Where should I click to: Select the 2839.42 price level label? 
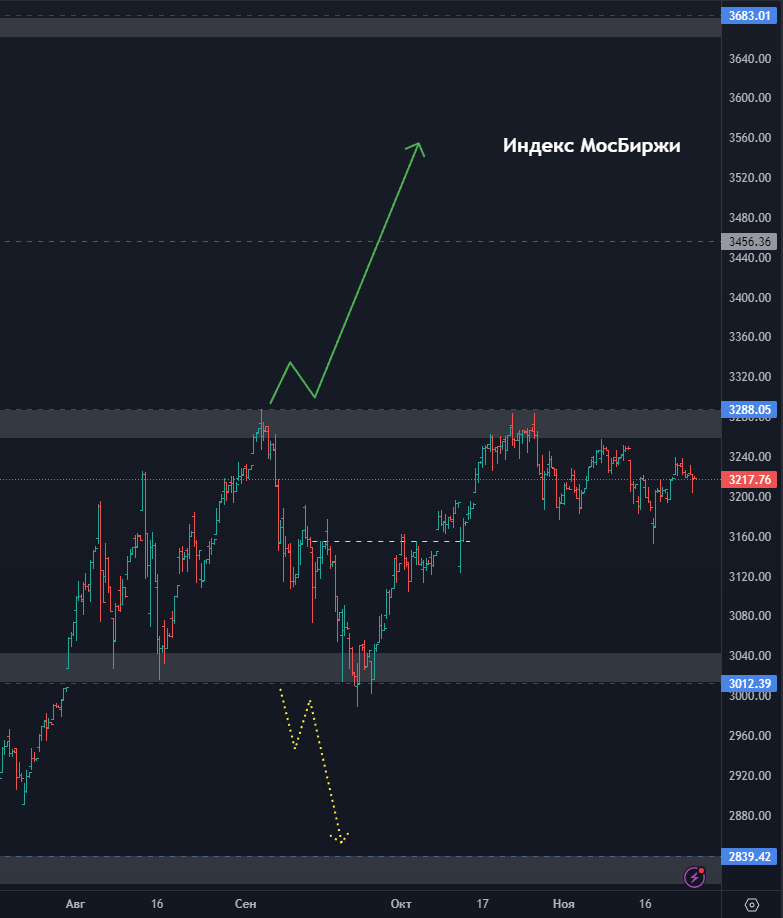[749, 857]
